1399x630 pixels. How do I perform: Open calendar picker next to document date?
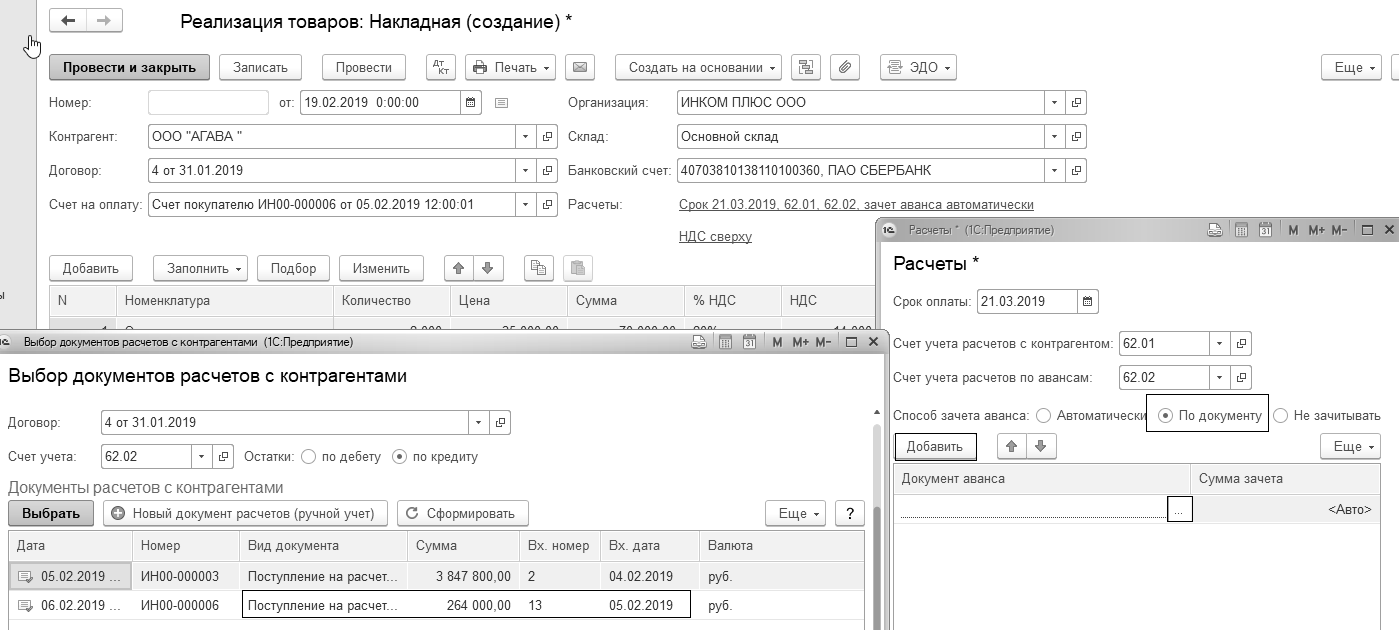point(470,102)
